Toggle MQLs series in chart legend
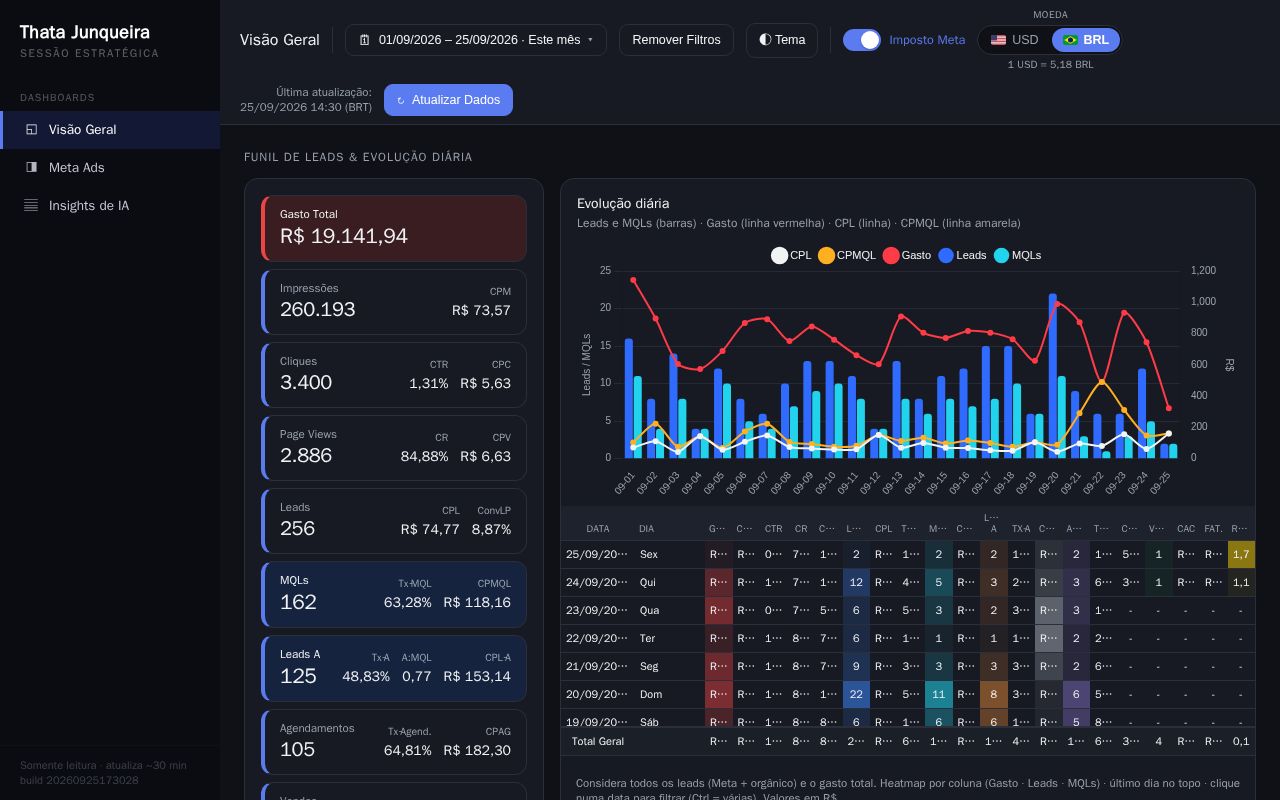The image size is (1280, 800). [1017, 255]
